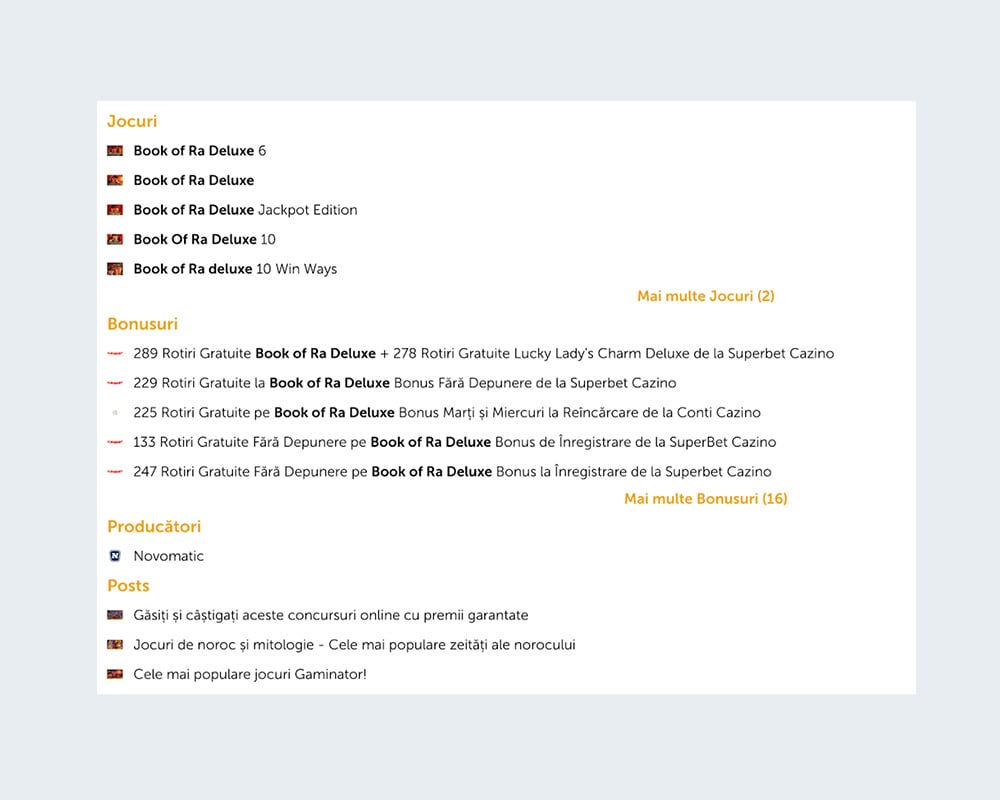The width and height of the screenshot is (1000, 800).
Task: Click thumbnail of the Jocuri de noroc și mitologie post
Action: pos(115,645)
